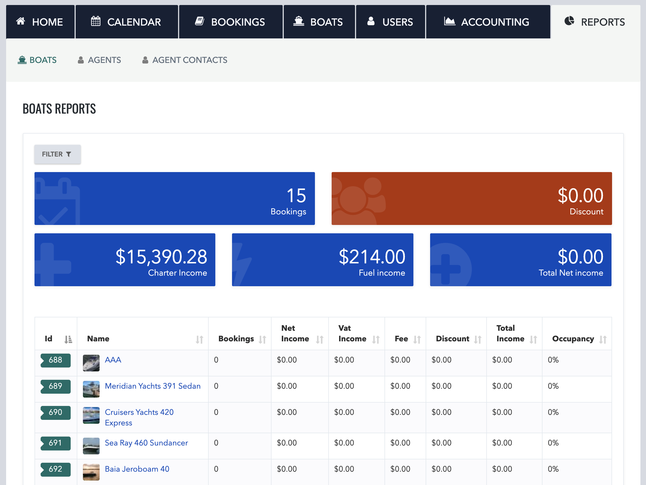Sort table by Name column arrows

coord(200,339)
